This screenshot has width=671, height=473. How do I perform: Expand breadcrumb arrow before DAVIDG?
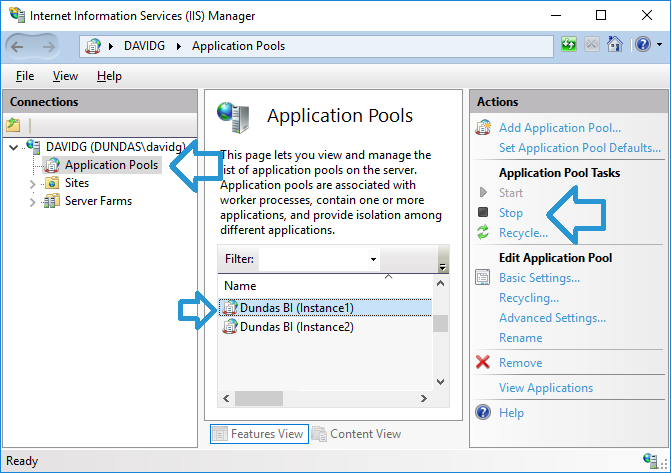coord(111,46)
